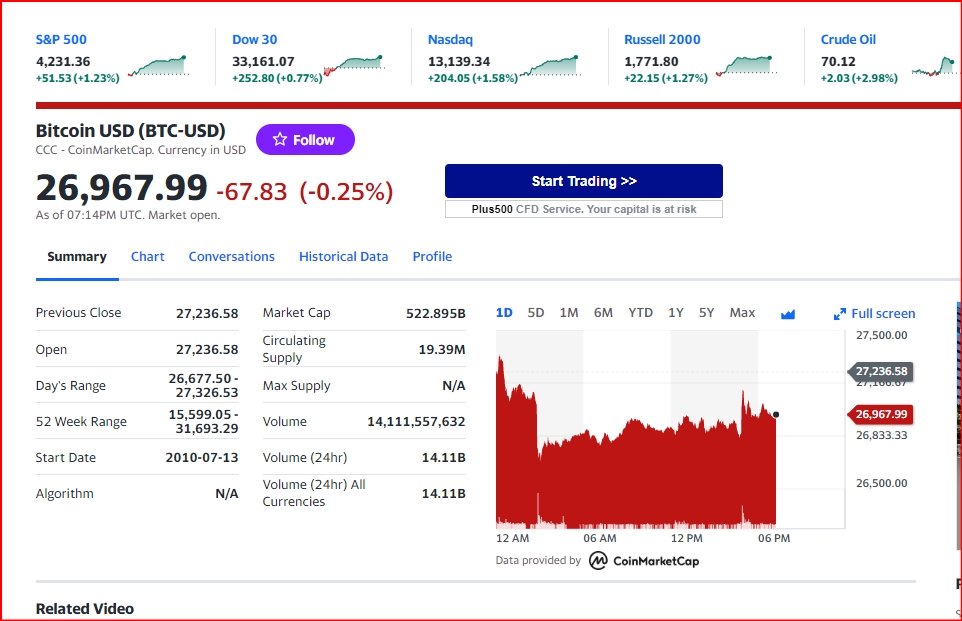
Task: Open the Dow 30 mini sparkline chart
Action: (x=353, y=66)
